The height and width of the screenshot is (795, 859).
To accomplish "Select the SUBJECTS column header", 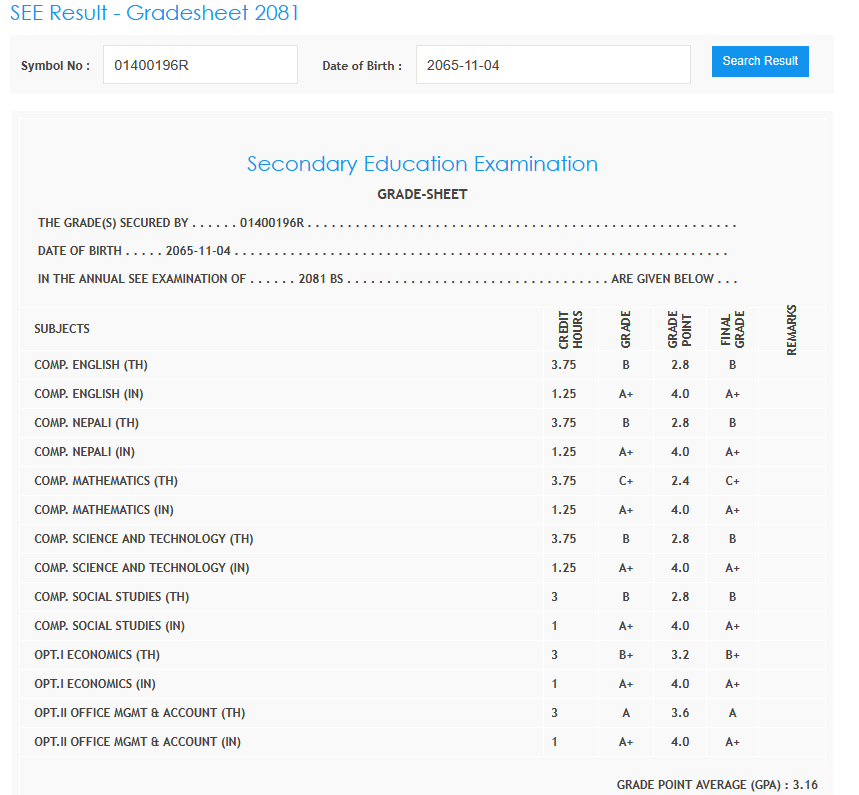I will (x=62, y=329).
